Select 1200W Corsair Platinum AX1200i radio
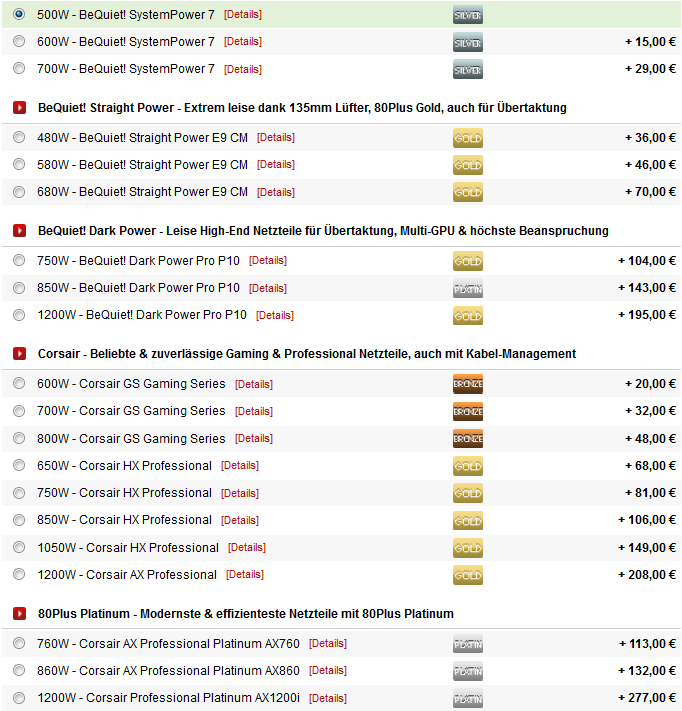This screenshot has width=682, height=711. pyautogui.click(x=19, y=698)
